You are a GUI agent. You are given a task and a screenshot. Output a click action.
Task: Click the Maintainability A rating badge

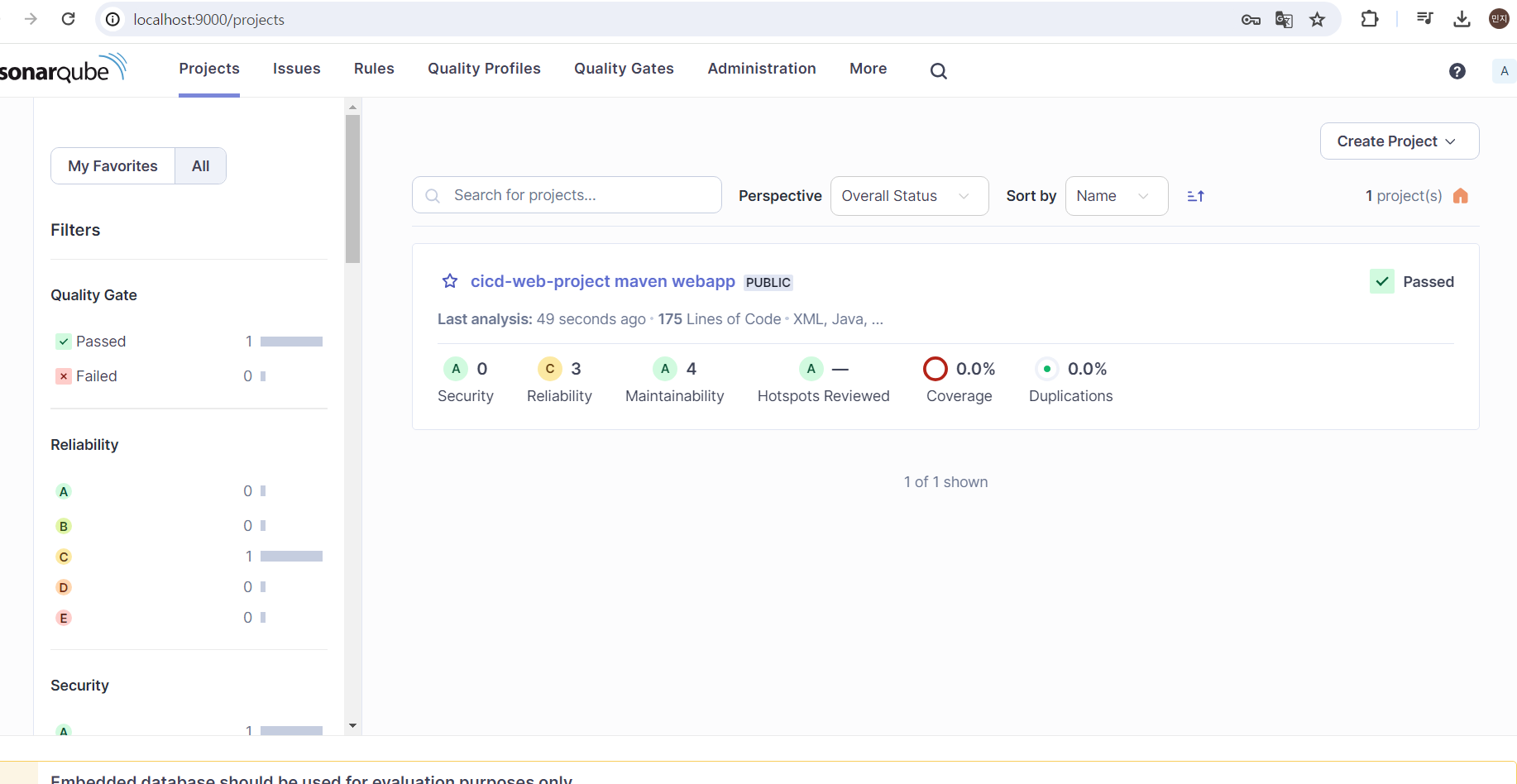click(x=665, y=369)
